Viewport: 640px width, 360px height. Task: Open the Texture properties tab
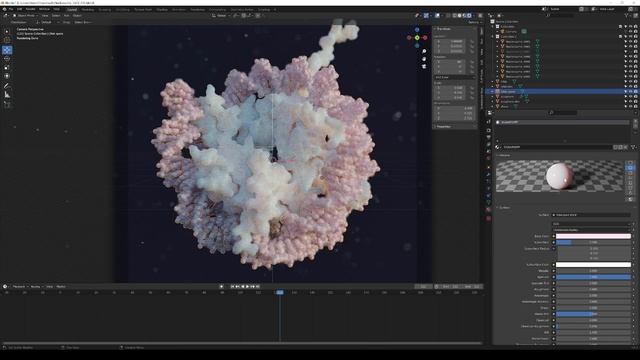[x=489, y=218]
